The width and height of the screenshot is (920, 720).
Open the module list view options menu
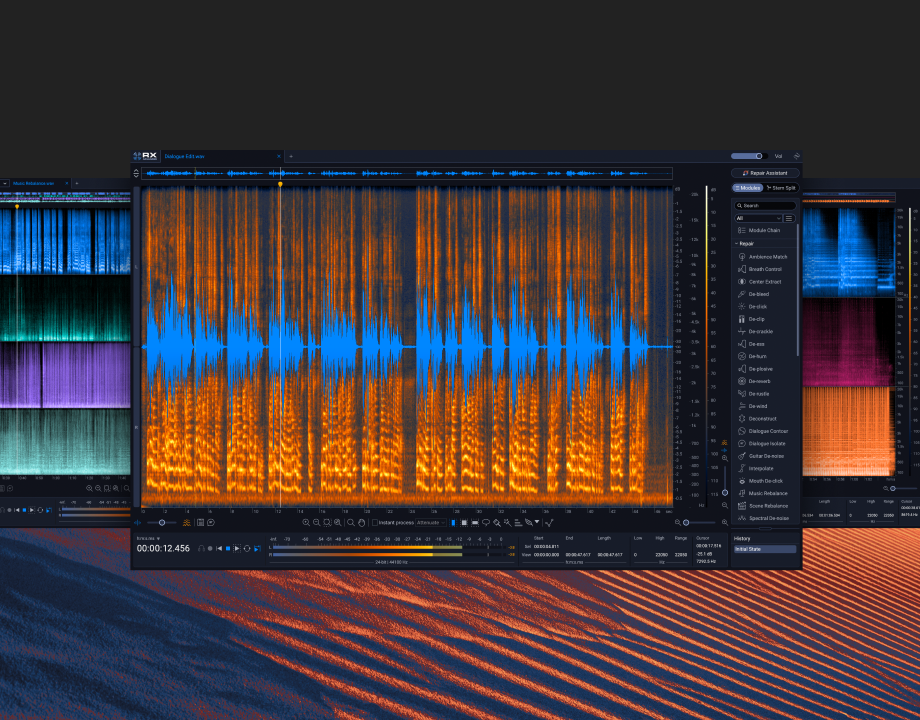789,218
